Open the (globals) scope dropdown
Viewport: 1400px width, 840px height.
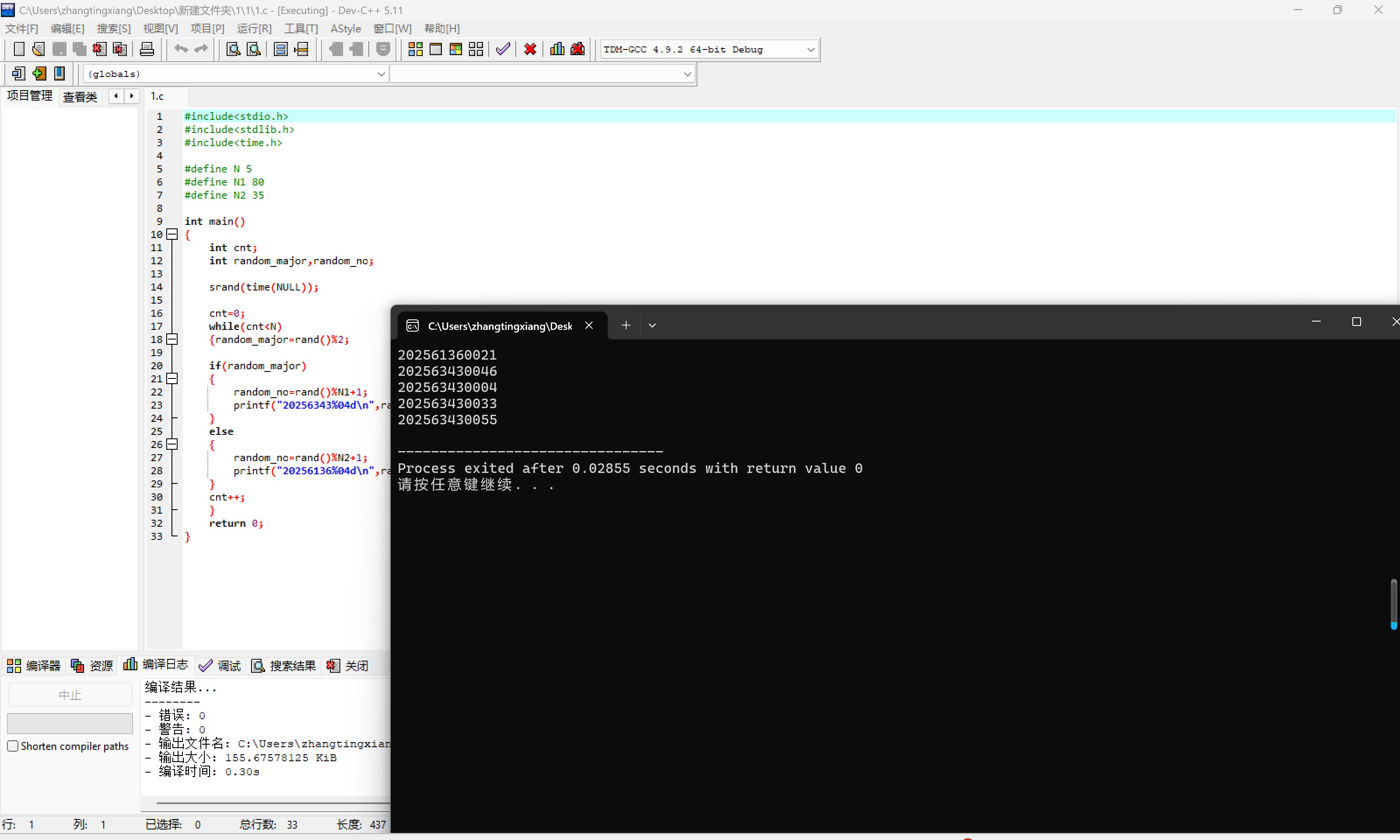point(381,74)
